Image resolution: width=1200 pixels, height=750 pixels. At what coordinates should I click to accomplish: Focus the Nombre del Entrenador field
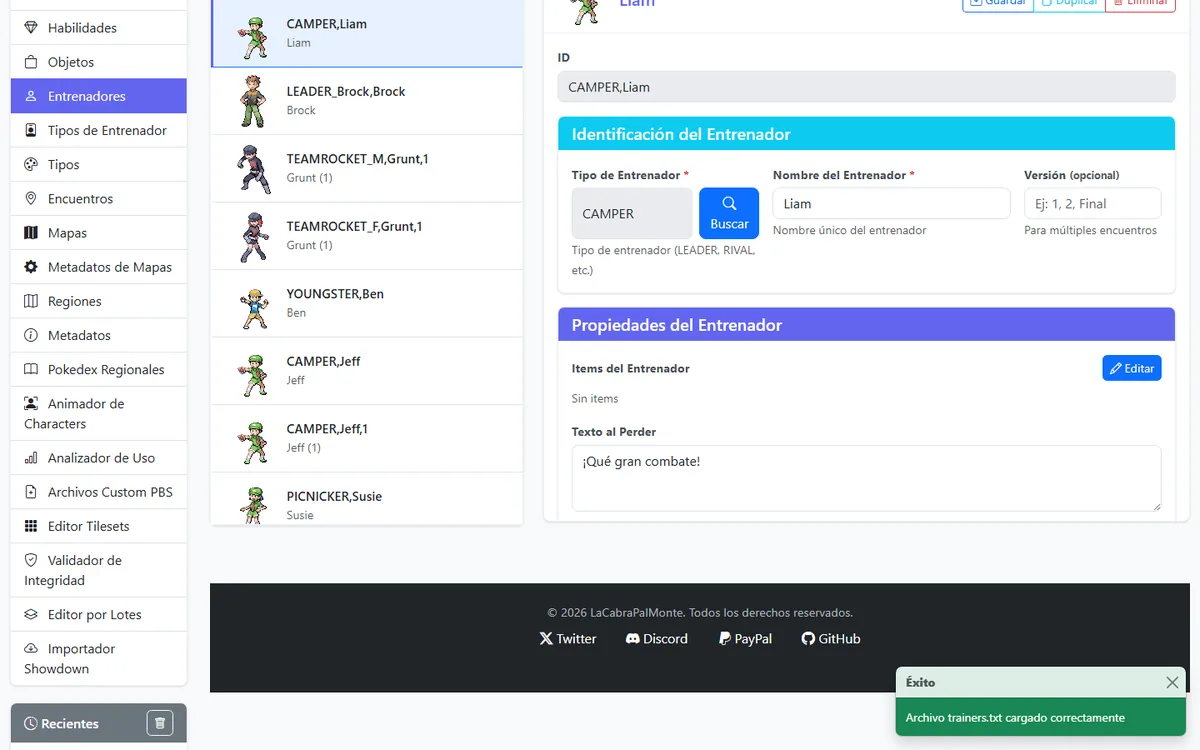click(x=892, y=204)
